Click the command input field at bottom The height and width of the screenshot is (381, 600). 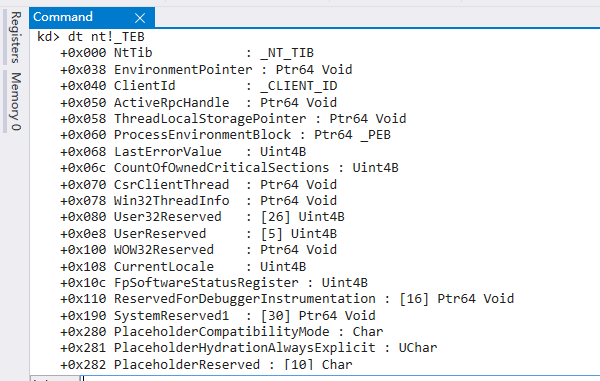(x=341, y=378)
